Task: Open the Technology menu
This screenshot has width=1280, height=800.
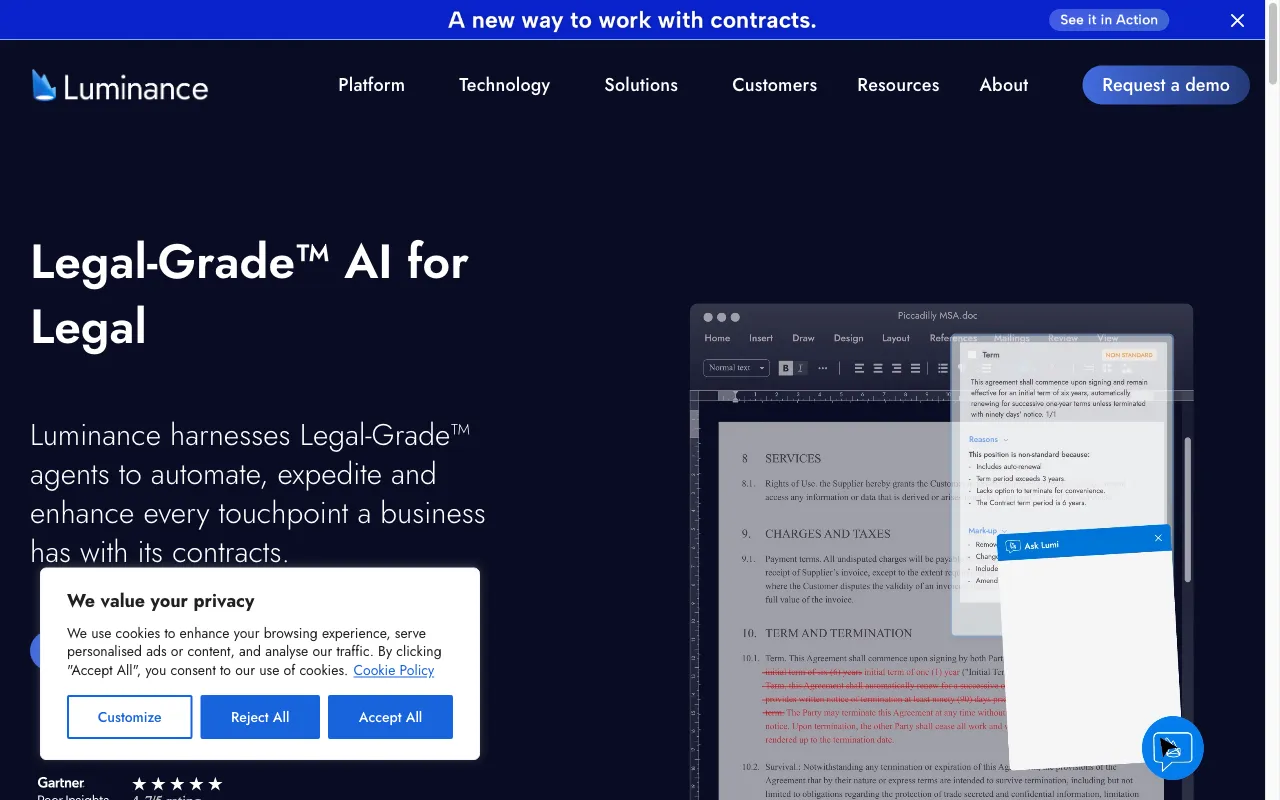Action: point(504,85)
